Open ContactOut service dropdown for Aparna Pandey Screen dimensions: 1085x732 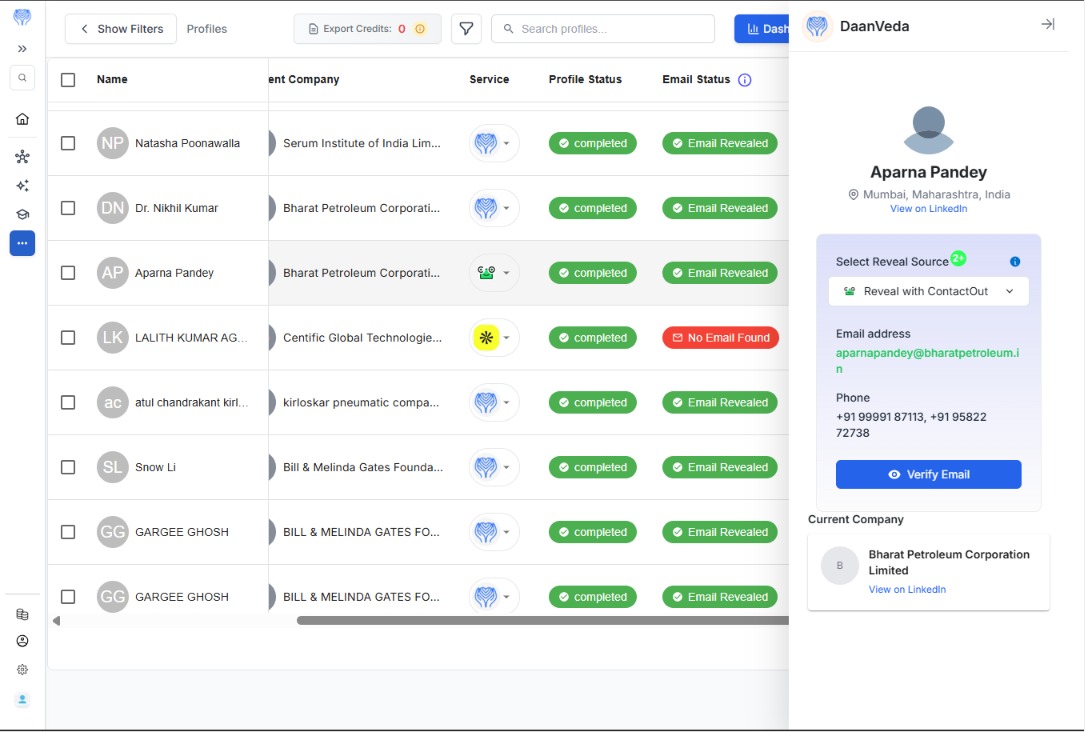pos(494,273)
